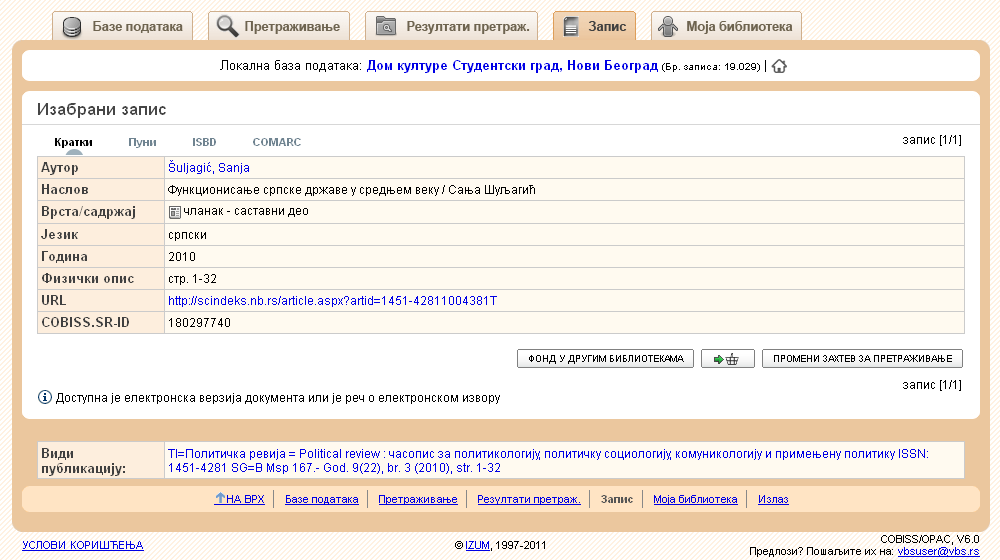Open the Претраживање tab
This screenshot has width=1000, height=560.
(x=279, y=26)
